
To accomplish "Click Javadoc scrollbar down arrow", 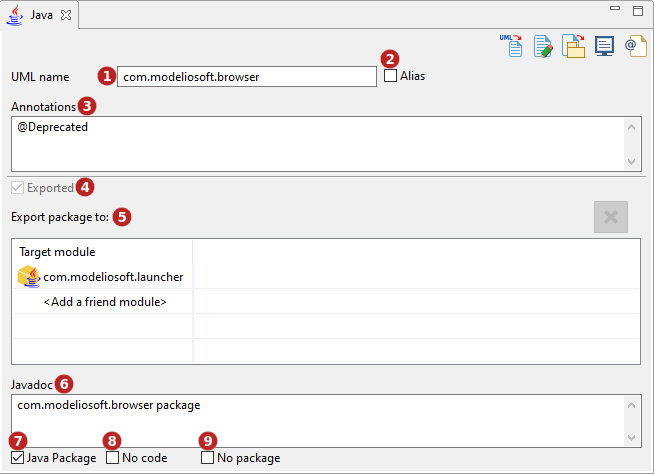I will 631,438.
